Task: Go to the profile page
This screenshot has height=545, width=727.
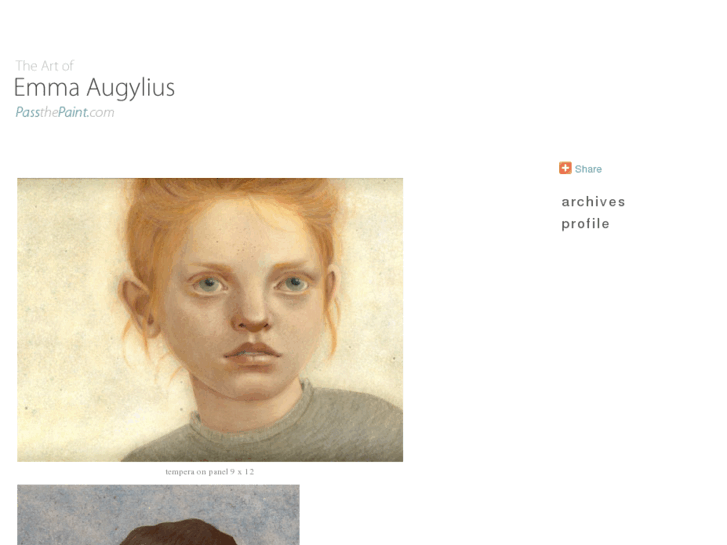Action: 585,224
